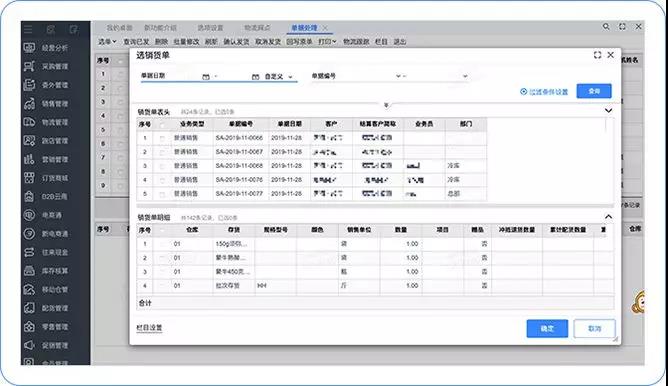Click 刷新 in toolbar
This screenshot has width=668, height=386.
[x=211, y=42]
